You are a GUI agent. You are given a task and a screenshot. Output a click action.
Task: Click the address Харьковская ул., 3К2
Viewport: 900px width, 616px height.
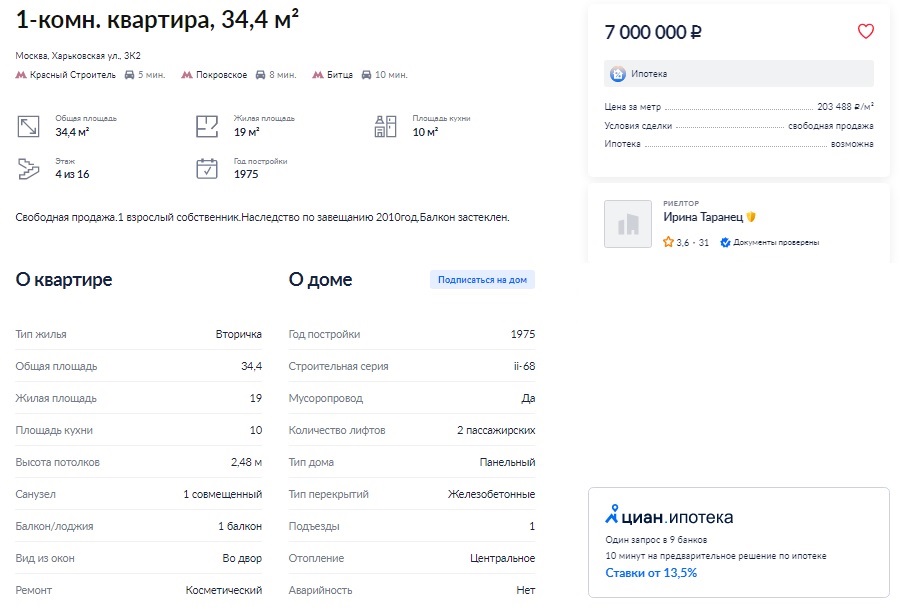96,56
